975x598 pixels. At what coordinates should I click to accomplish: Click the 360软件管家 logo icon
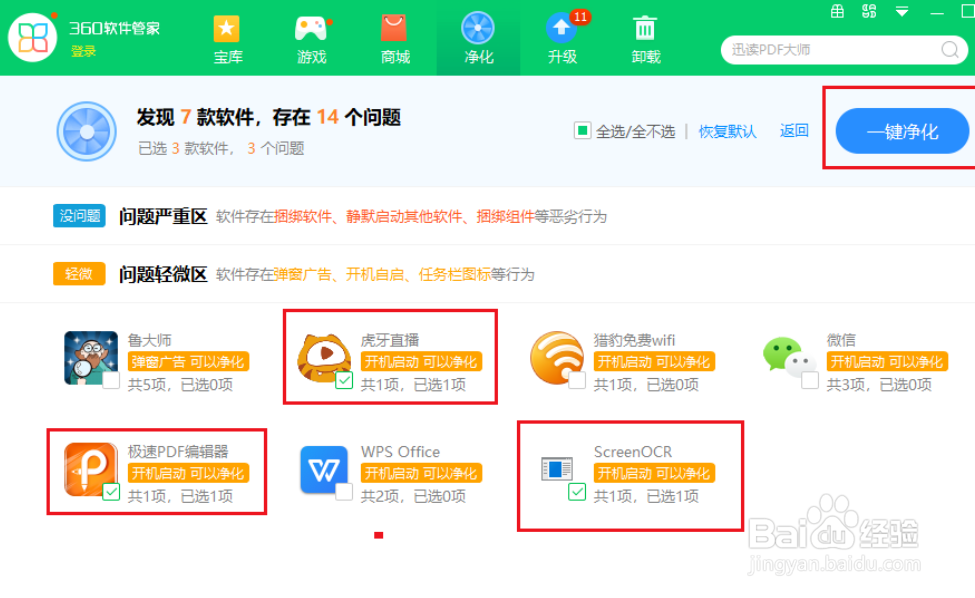tap(32, 37)
